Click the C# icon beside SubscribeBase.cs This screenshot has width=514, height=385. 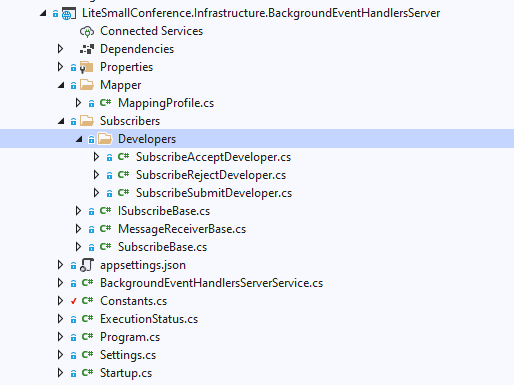point(105,247)
